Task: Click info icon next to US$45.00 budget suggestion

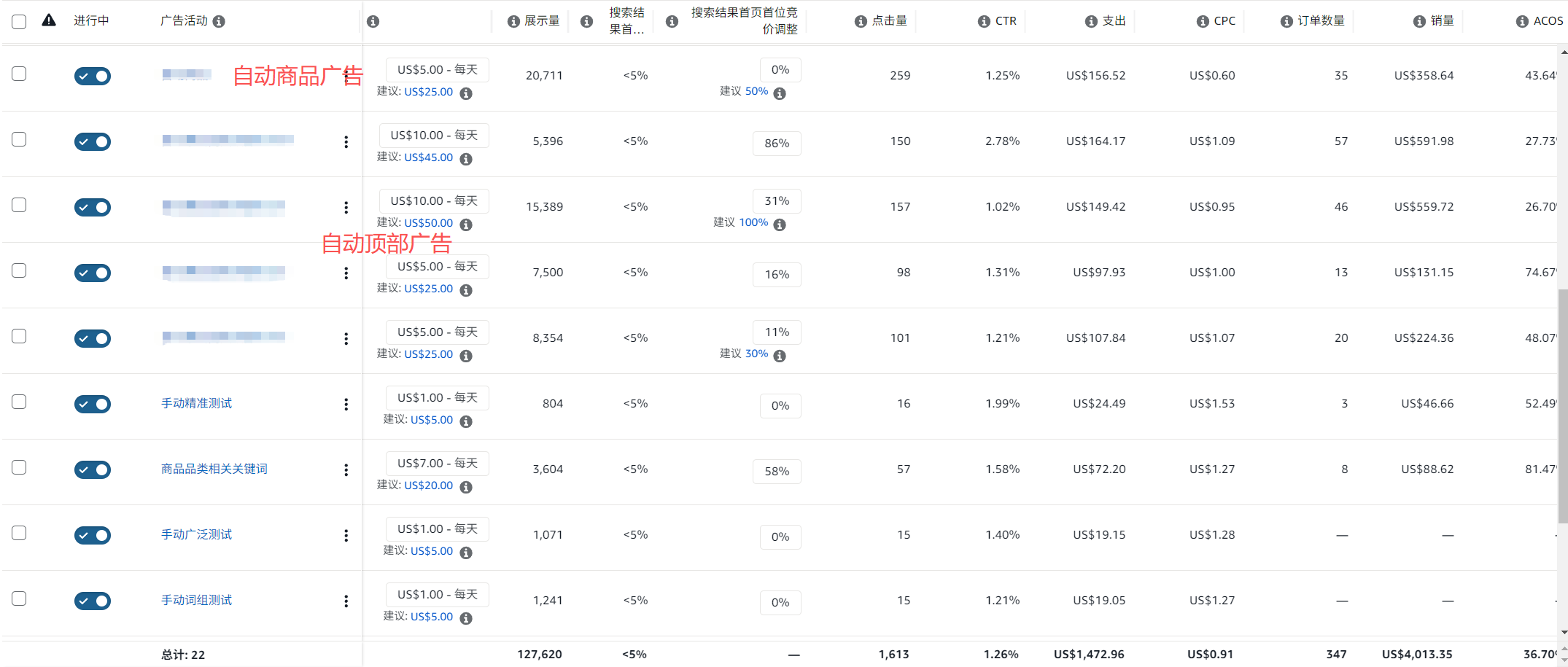Action: (466, 159)
